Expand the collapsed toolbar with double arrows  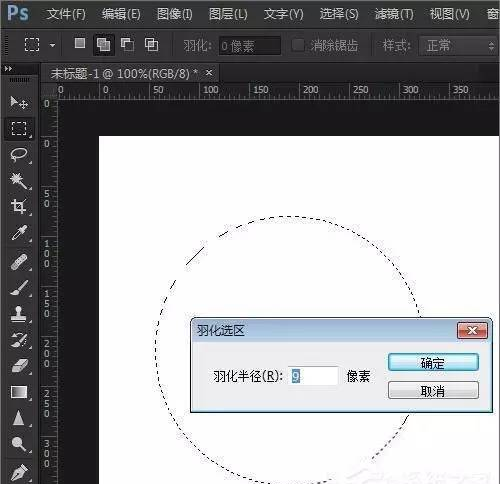coord(8,69)
